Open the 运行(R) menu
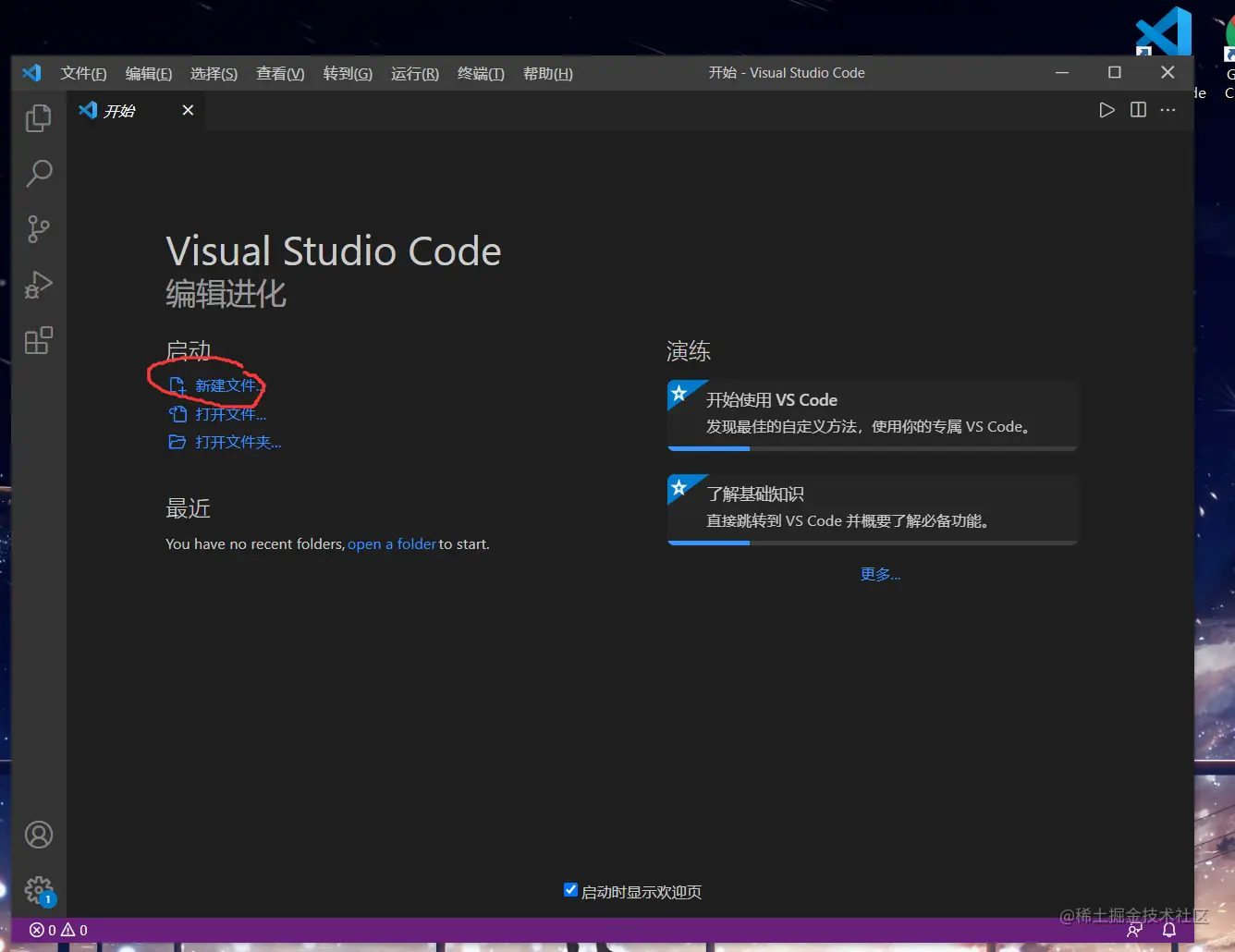This screenshot has height=952, width=1235. (x=415, y=73)
